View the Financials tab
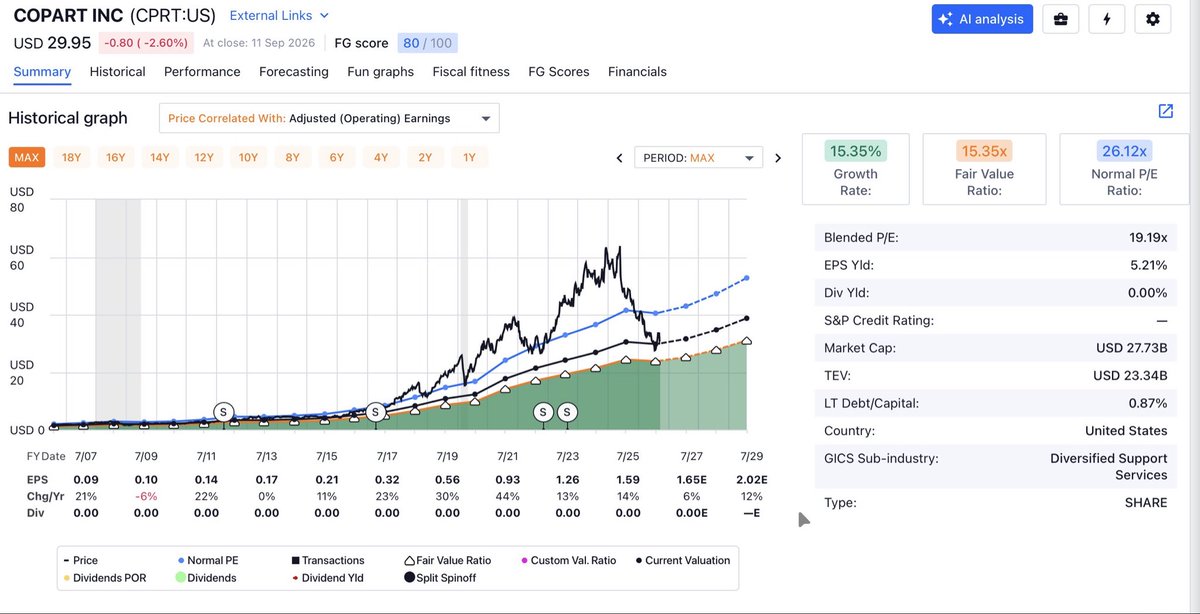1200x614 pixels. click(x=637, y=72)
